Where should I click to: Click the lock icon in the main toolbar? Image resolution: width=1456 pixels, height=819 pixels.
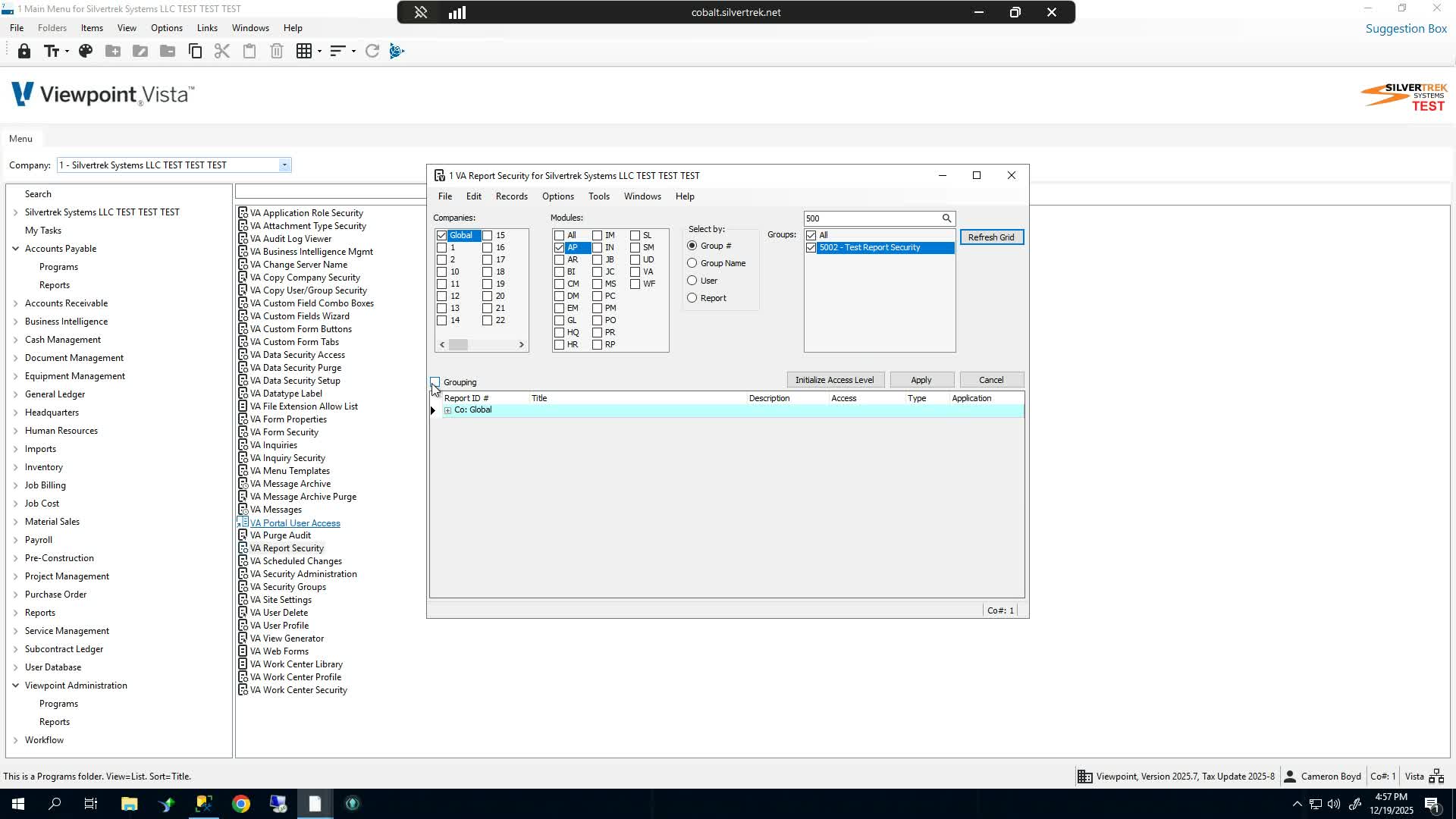24,51
